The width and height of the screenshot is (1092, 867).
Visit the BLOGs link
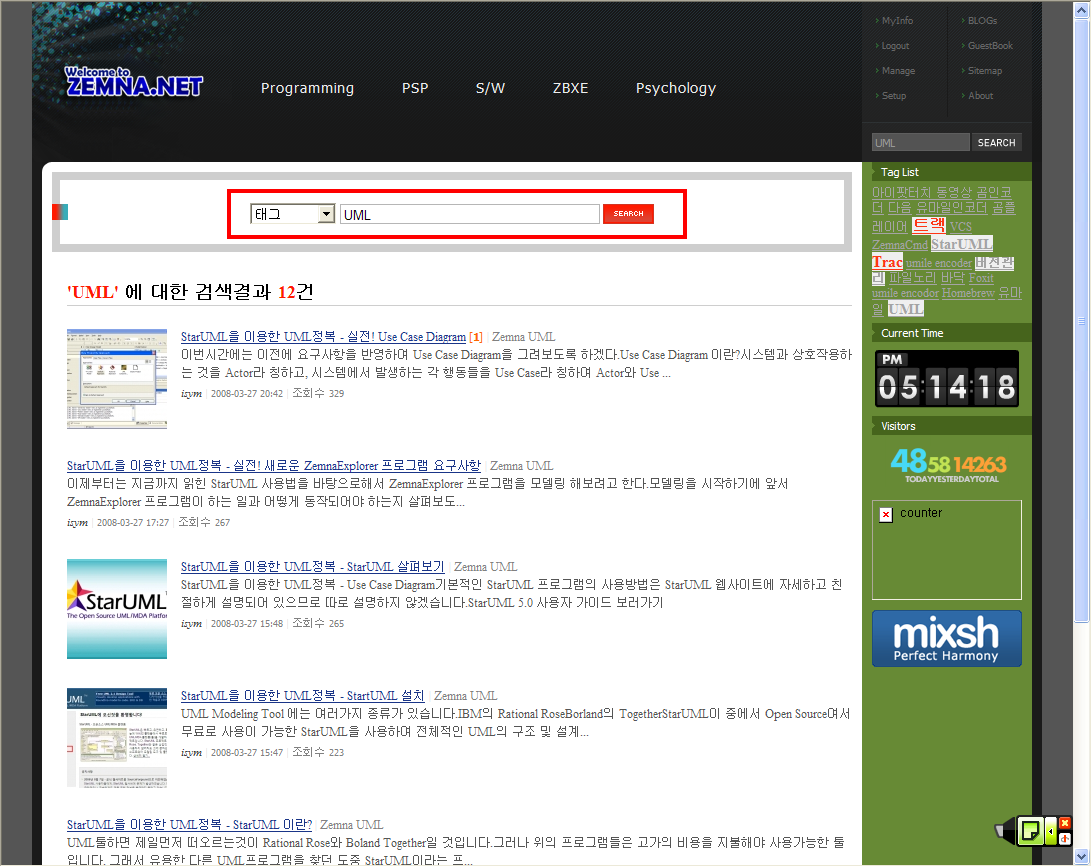983,21
